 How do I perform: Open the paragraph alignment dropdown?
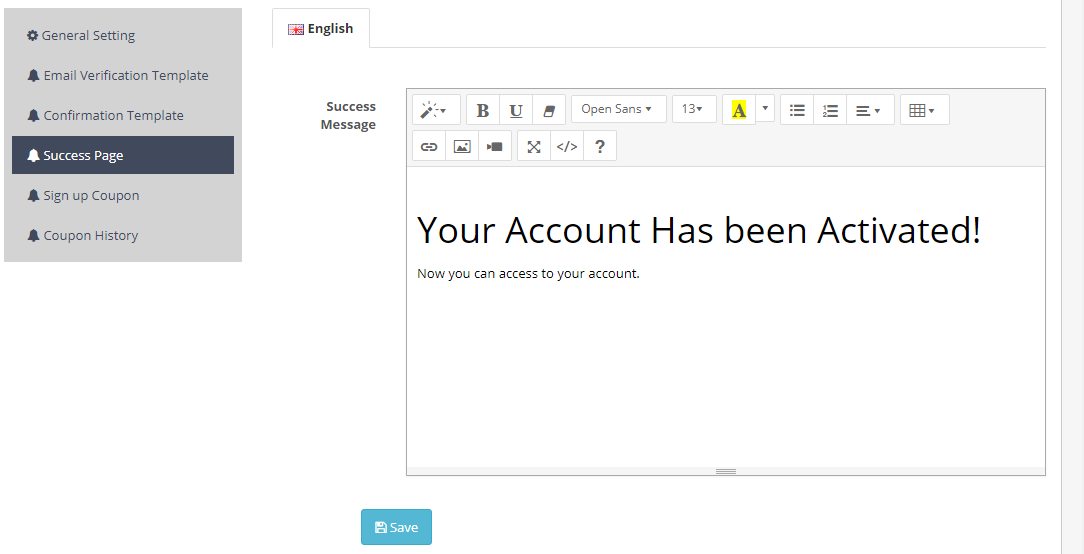870,110
